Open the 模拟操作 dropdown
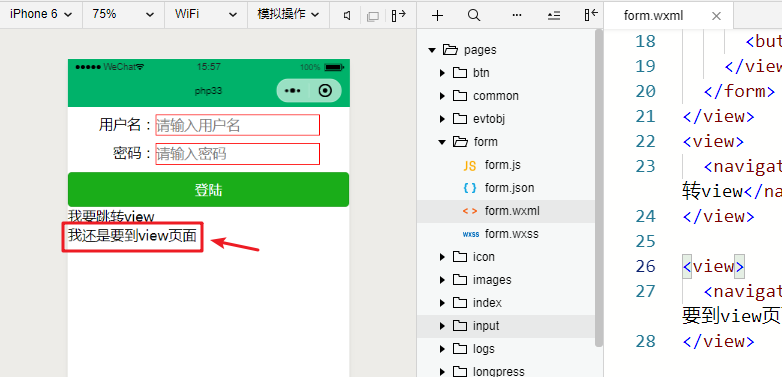The width and height of the screenshot is (782, 377). tap(288, 14)
